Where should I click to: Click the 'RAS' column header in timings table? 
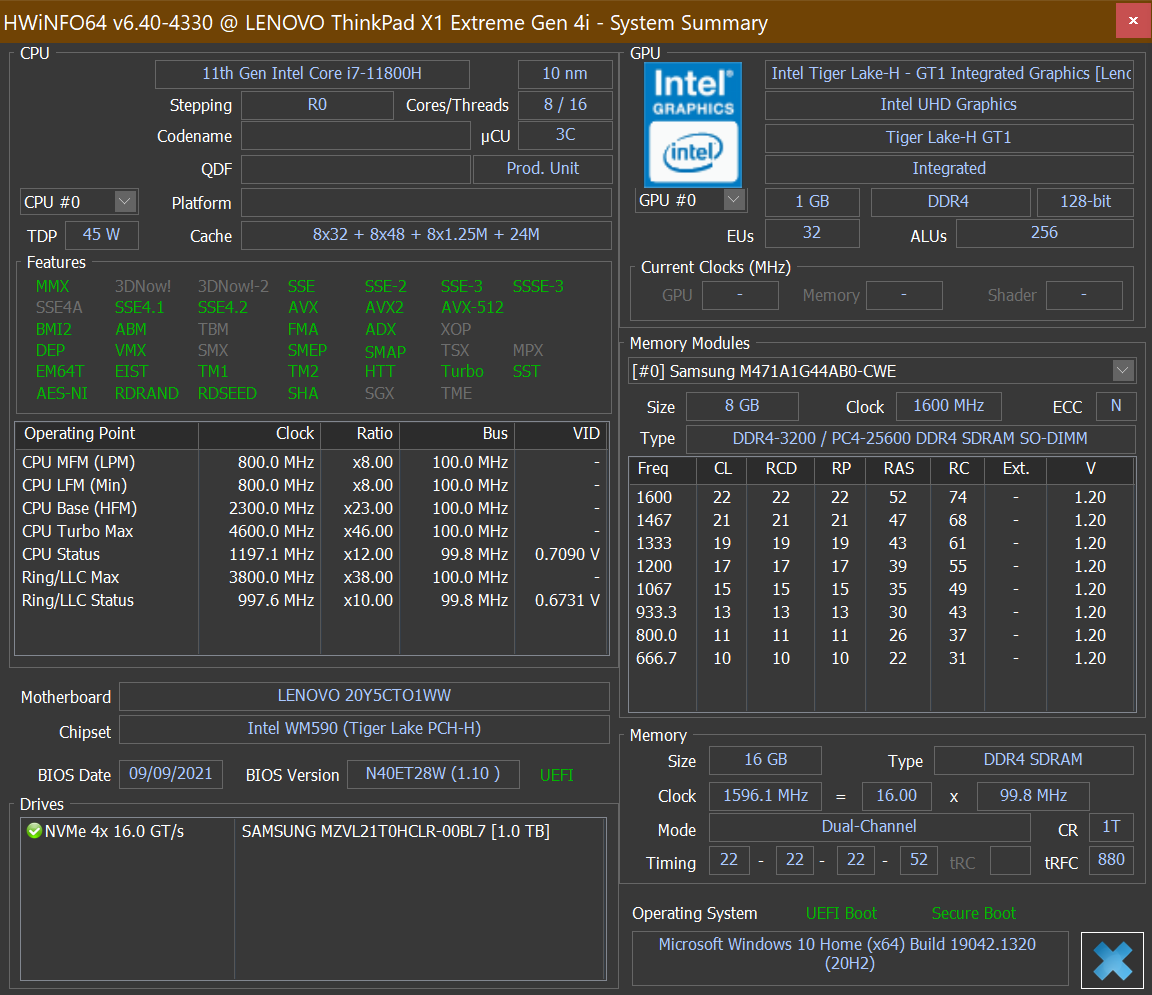point(899,469)
